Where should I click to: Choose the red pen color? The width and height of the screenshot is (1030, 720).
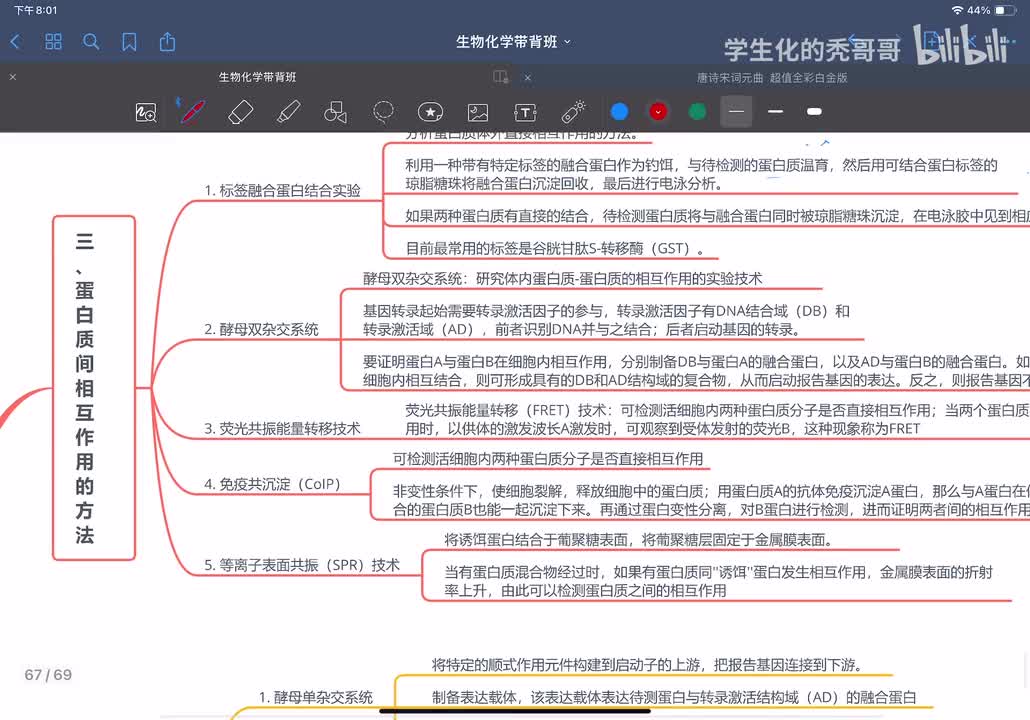pyautogui.click(x=658, y=112)
